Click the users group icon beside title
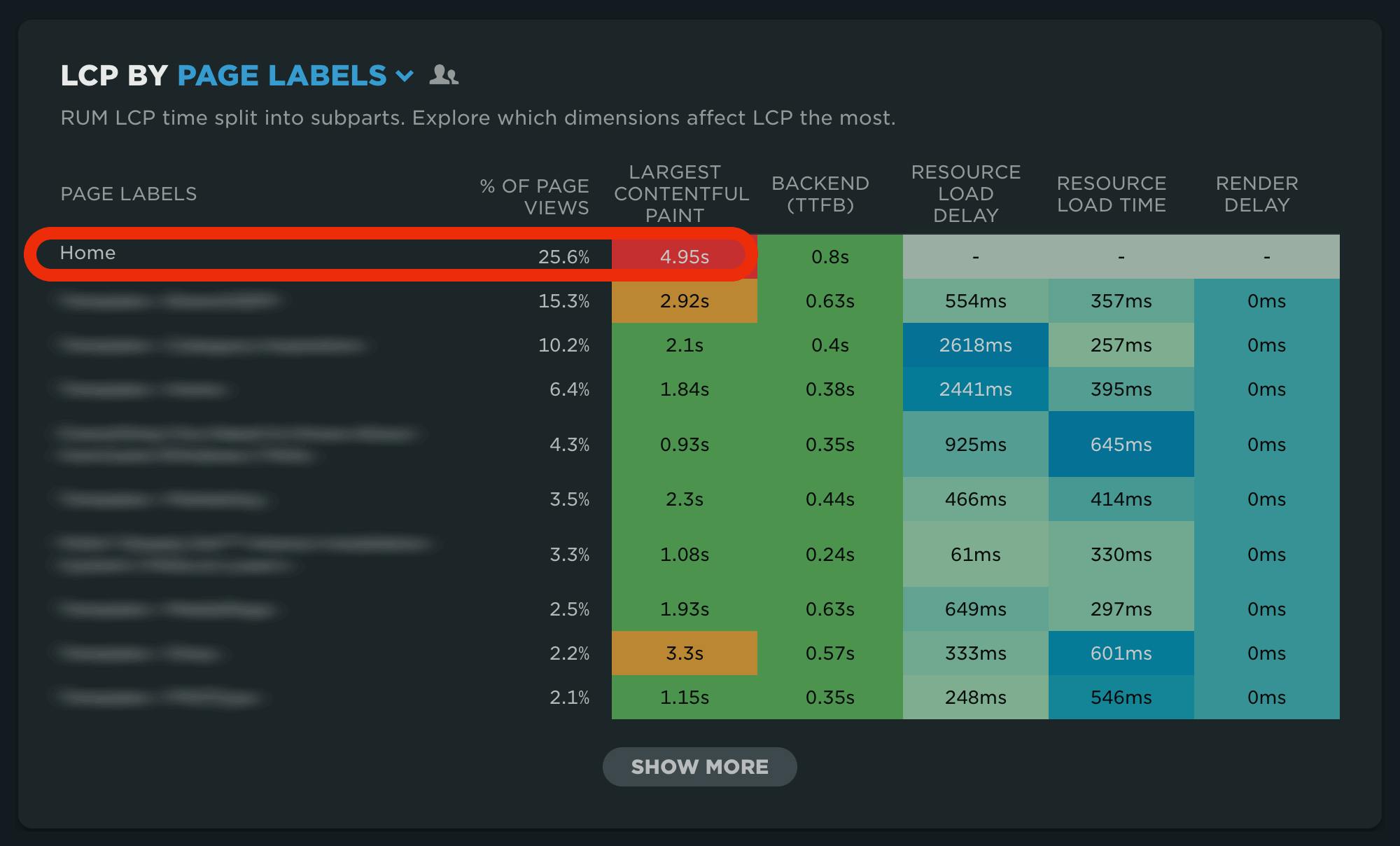Screen dimensions: 1400x846 coord(444,75)
